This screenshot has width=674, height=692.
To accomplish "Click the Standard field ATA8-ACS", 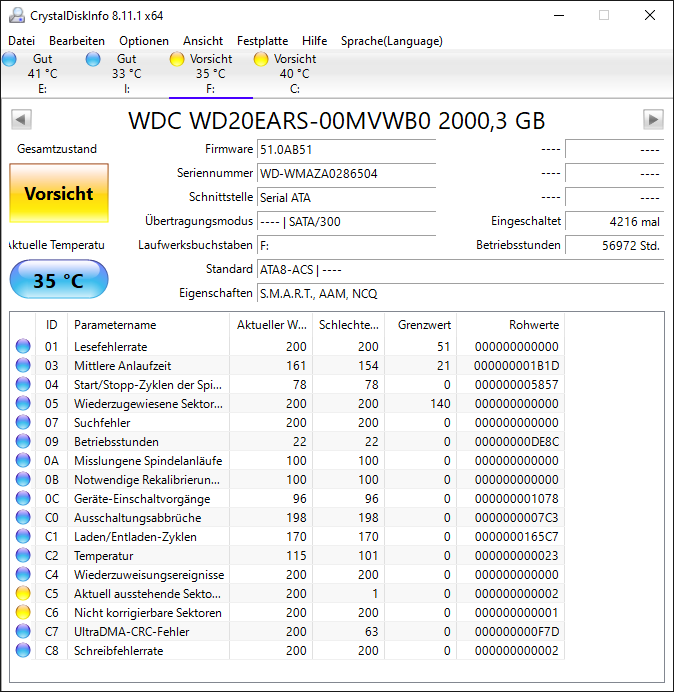I will (460, 270).
